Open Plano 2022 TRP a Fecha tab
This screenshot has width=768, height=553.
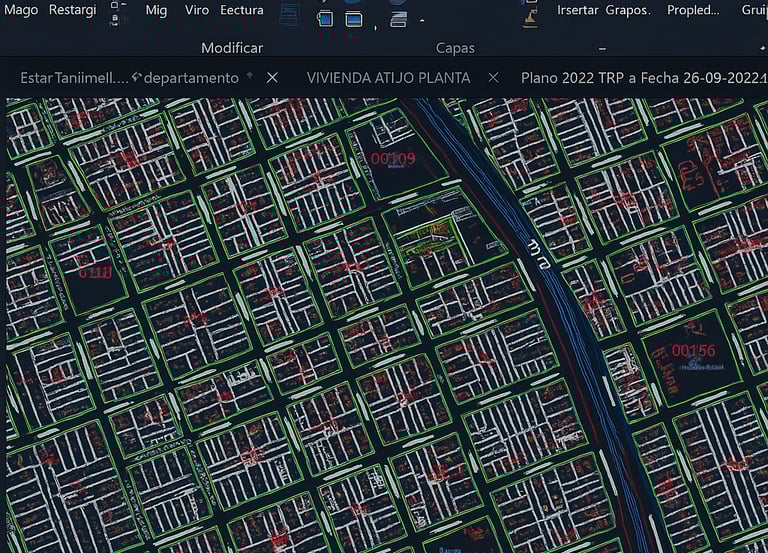coord(644,78)
